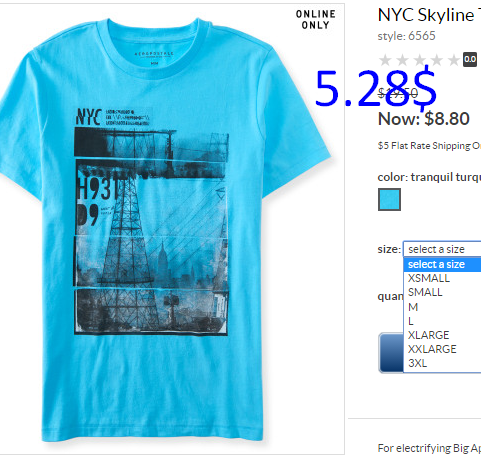This screenshot has height=455, width=481.
Task: Click the 0.0 rating badge
Action: point(470,60)
